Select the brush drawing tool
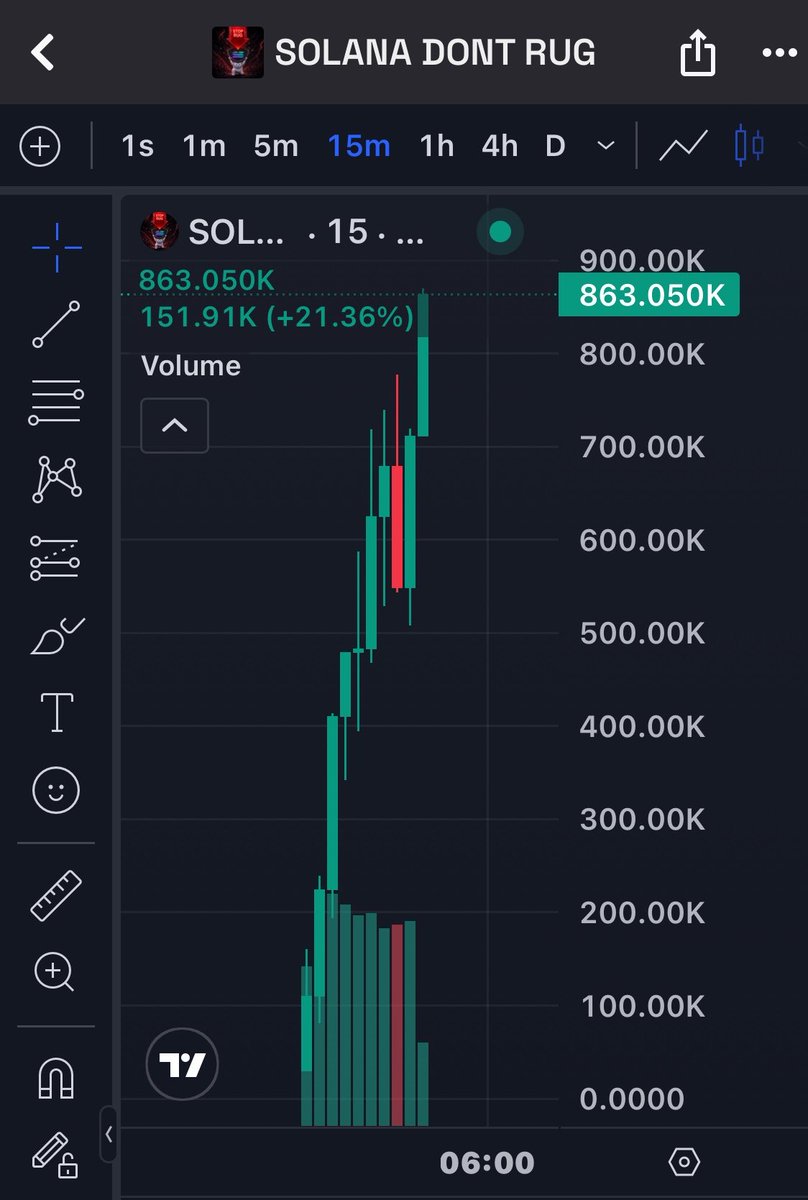This screenshot has height=1200, width=808. point(57,636)
